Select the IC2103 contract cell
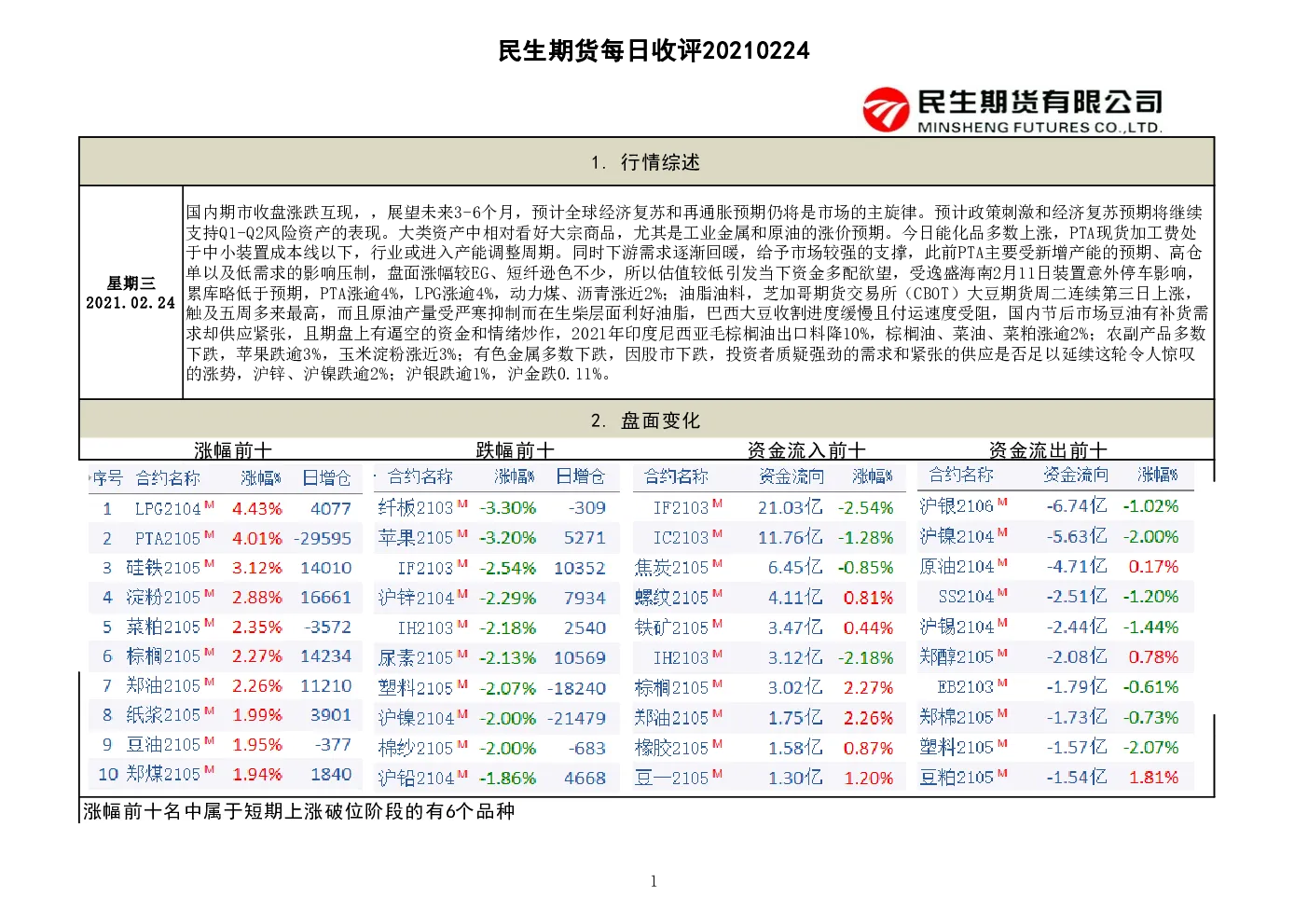 click(688, 537)
